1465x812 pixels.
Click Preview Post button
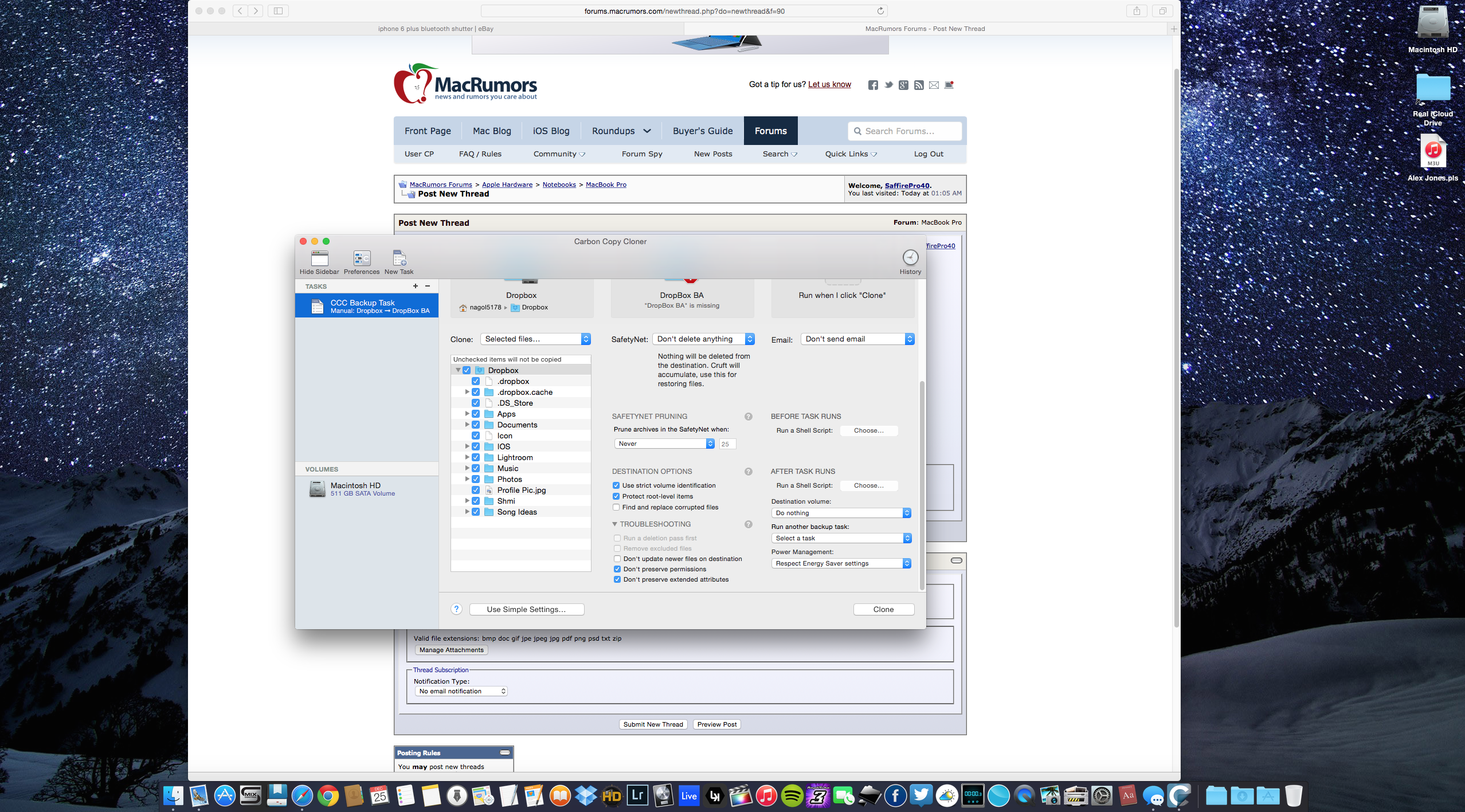[x=716, y=724]
